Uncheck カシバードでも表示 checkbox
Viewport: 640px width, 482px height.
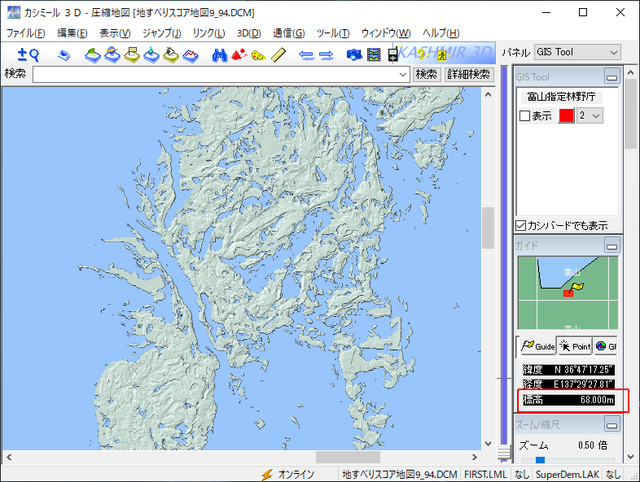[520, 225]
